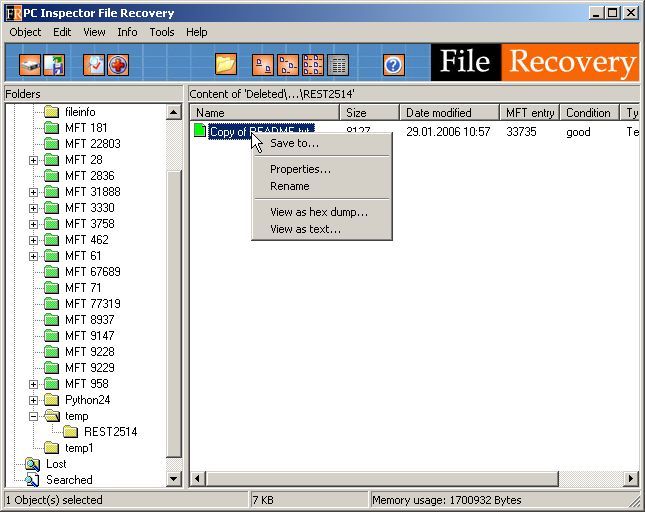Expand the MFT 31888 folder
Screen dimensions: 645x512
click(x=33, y=192)
